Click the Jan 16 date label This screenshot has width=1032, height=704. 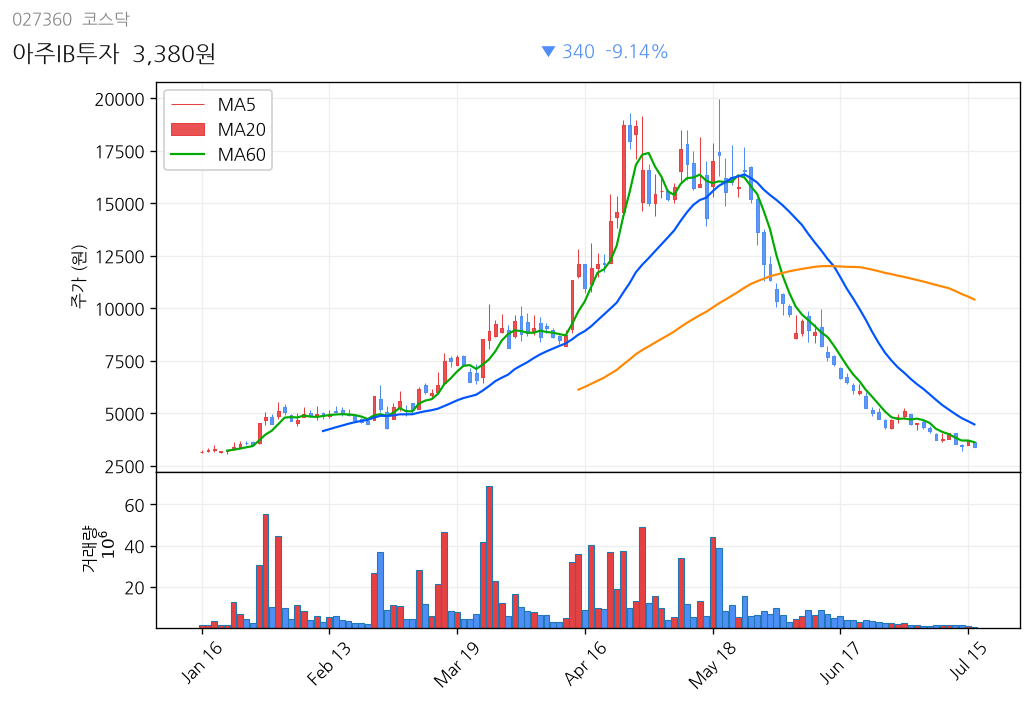[x=201, y=662]
